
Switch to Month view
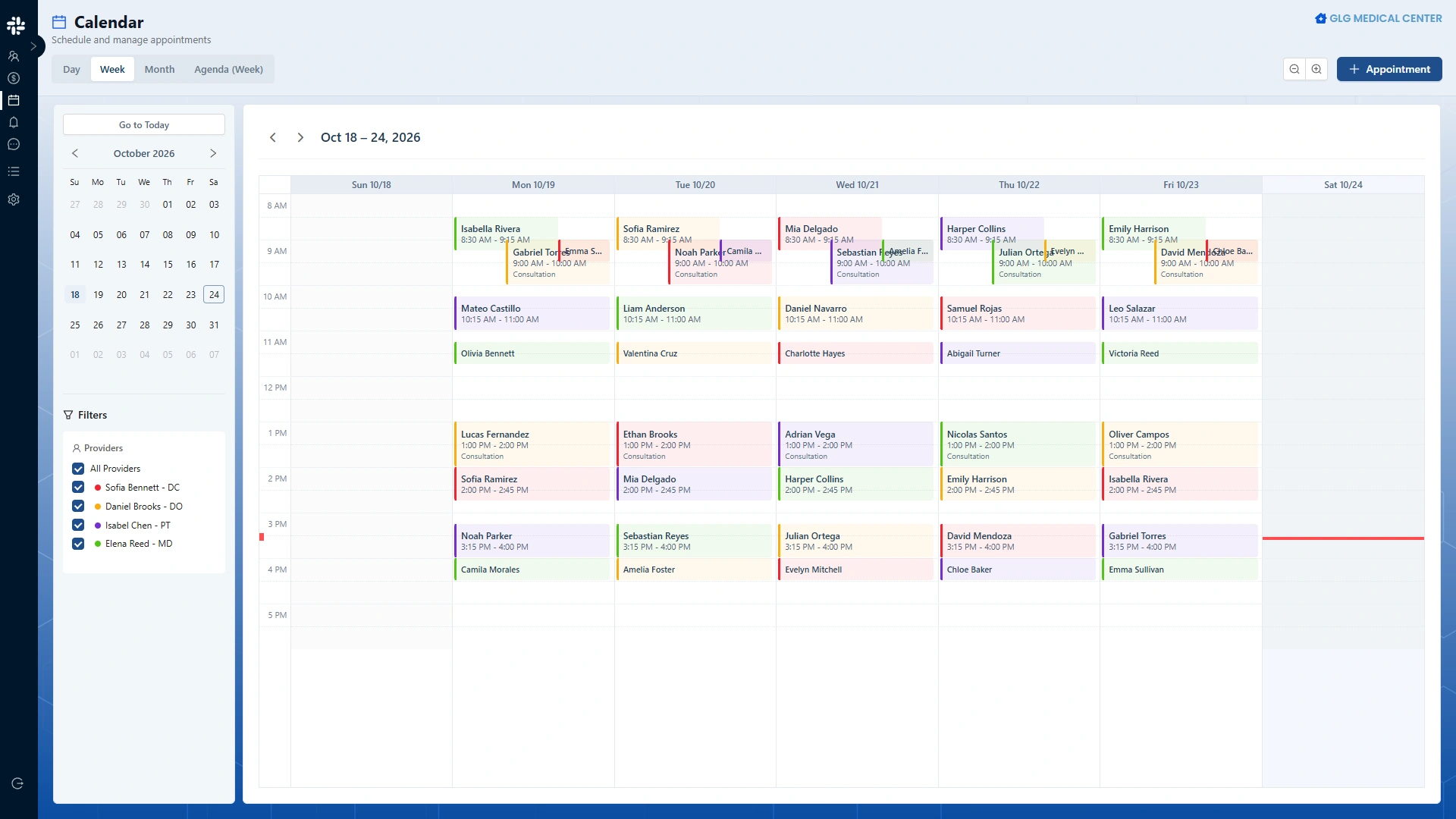click(x=159, y=69)
